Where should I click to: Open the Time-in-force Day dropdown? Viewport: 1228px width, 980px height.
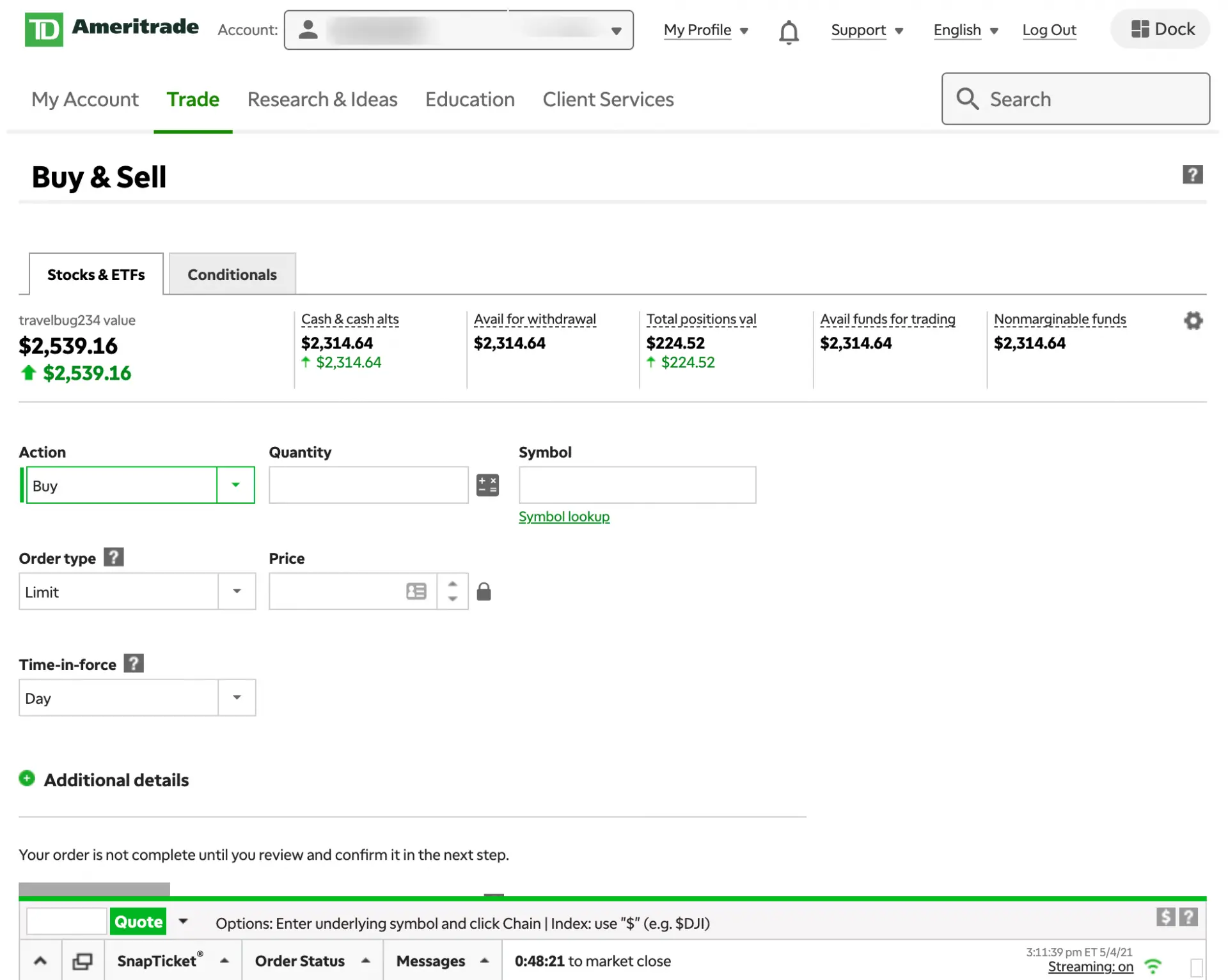pos(237,697)
